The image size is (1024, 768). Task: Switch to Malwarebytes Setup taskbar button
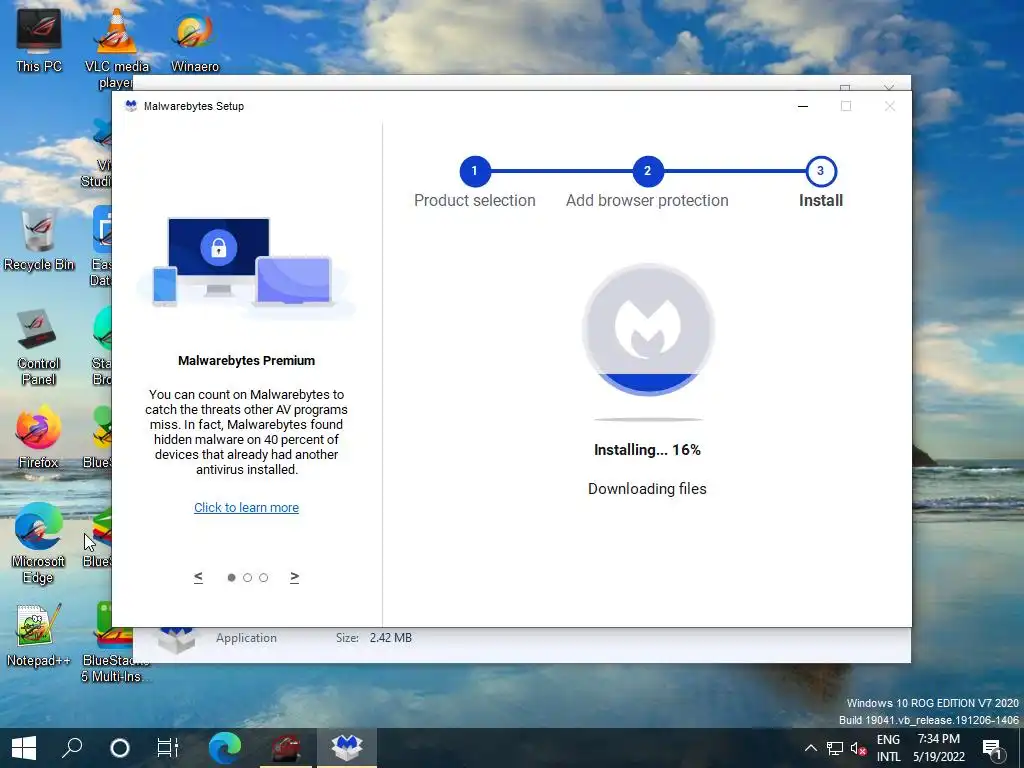[x=347, y=748]
